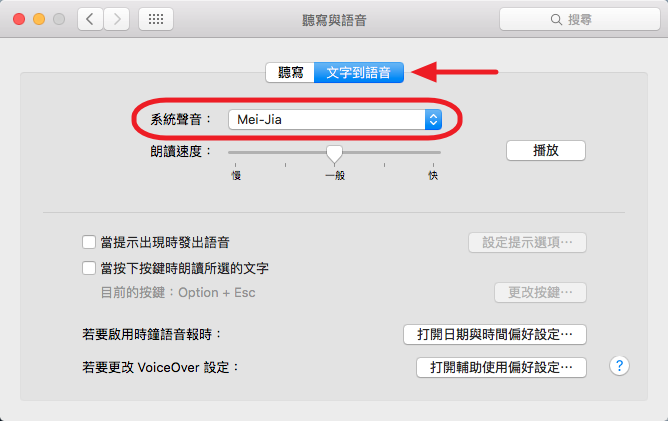
Task: Go forward with the right chevron button
Action: (116, 19)
